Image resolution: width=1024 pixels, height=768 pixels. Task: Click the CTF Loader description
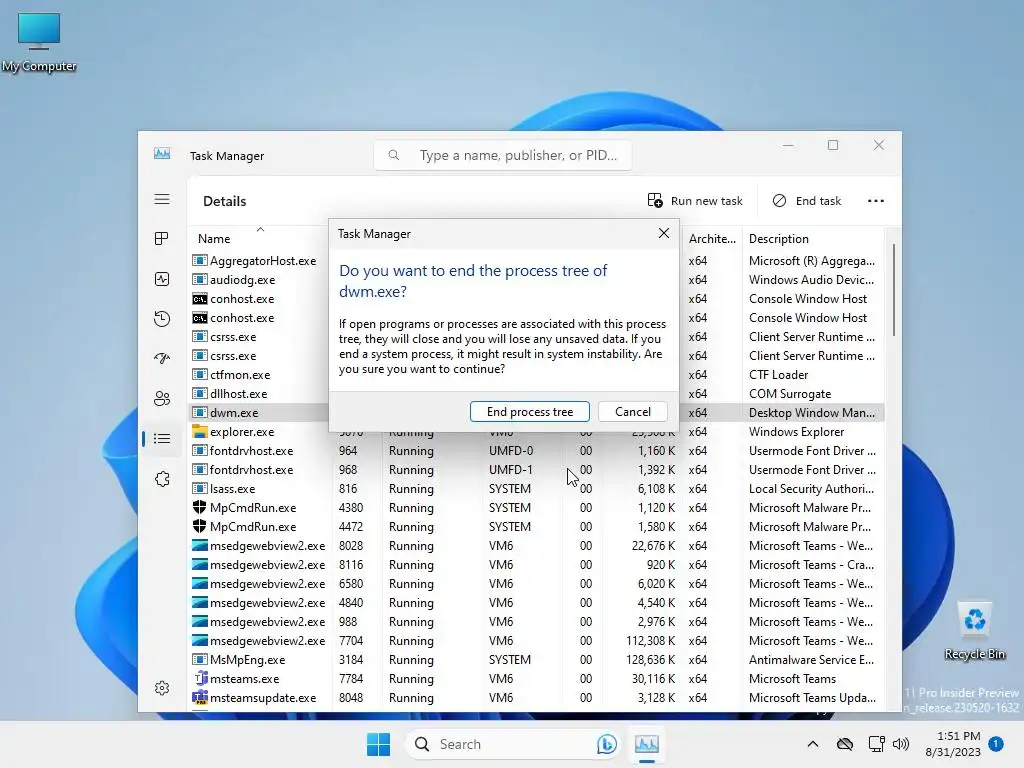[x=778, y=375]
